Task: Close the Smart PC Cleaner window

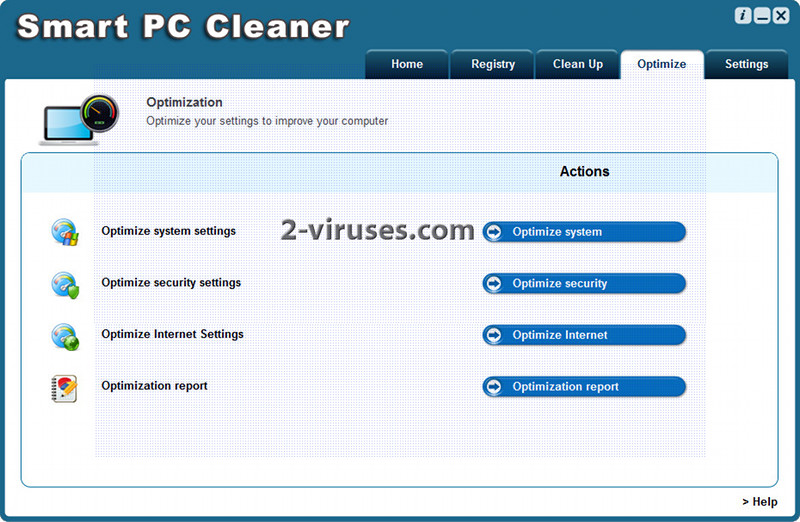Action: click(781, 16)
